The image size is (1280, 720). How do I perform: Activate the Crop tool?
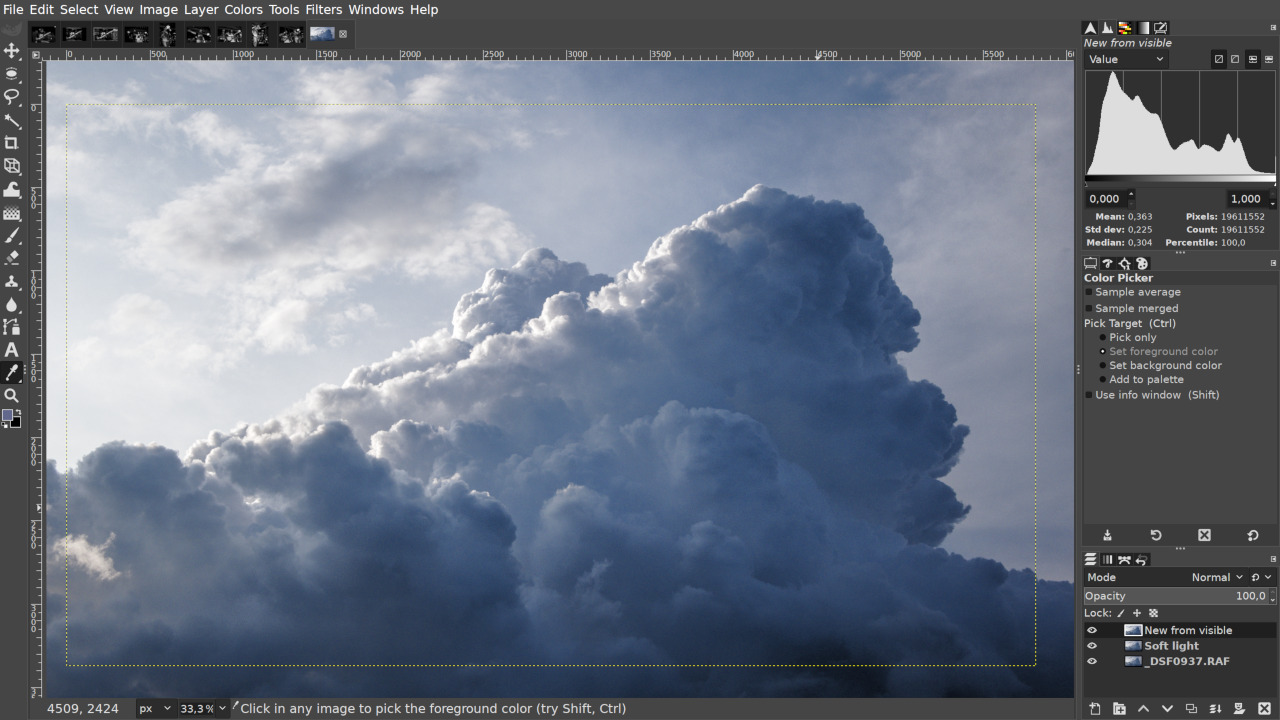(x=13, y=143)
